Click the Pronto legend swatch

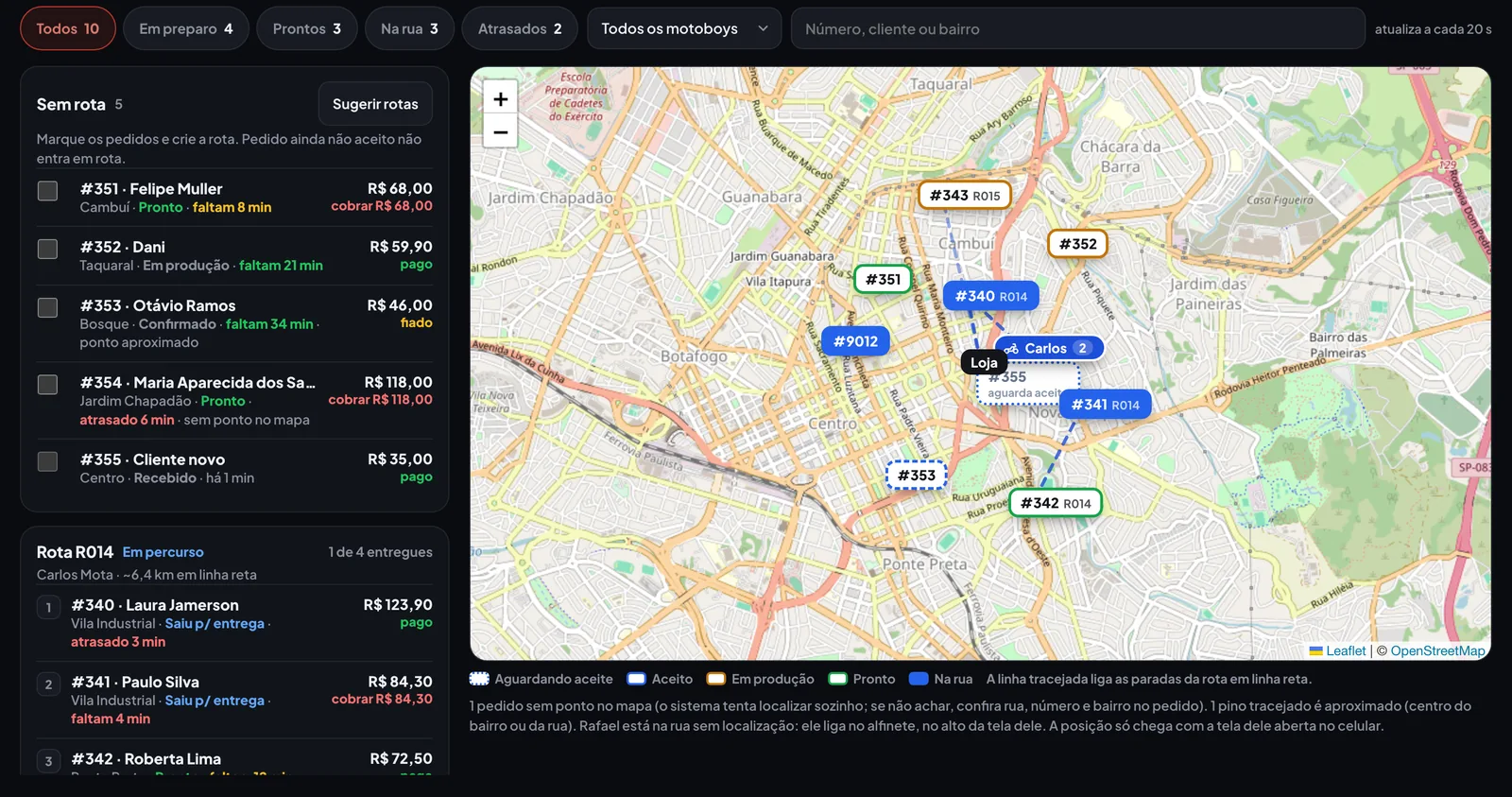point(837,679)
